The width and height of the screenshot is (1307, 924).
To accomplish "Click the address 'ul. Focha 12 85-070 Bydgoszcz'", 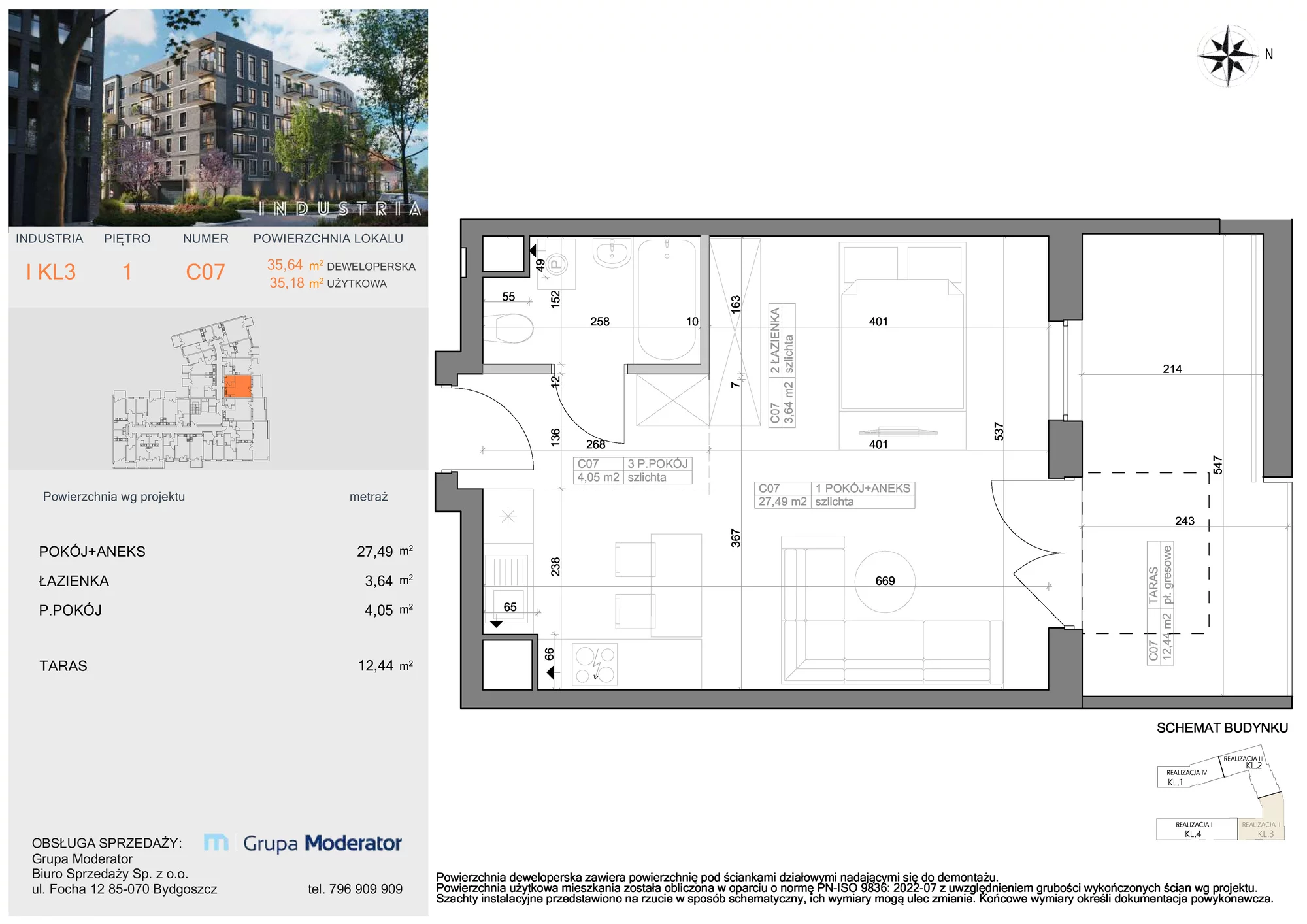I will pos(124,889).
